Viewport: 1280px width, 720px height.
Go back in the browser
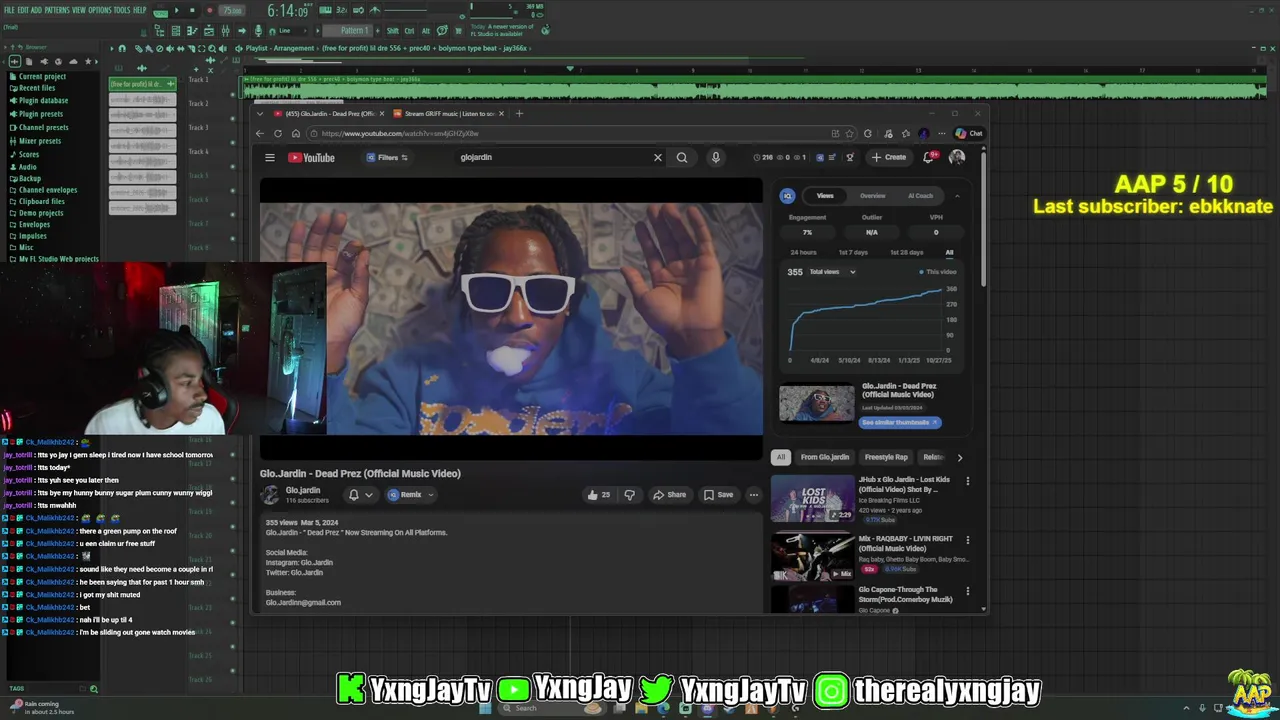point(260,133)
